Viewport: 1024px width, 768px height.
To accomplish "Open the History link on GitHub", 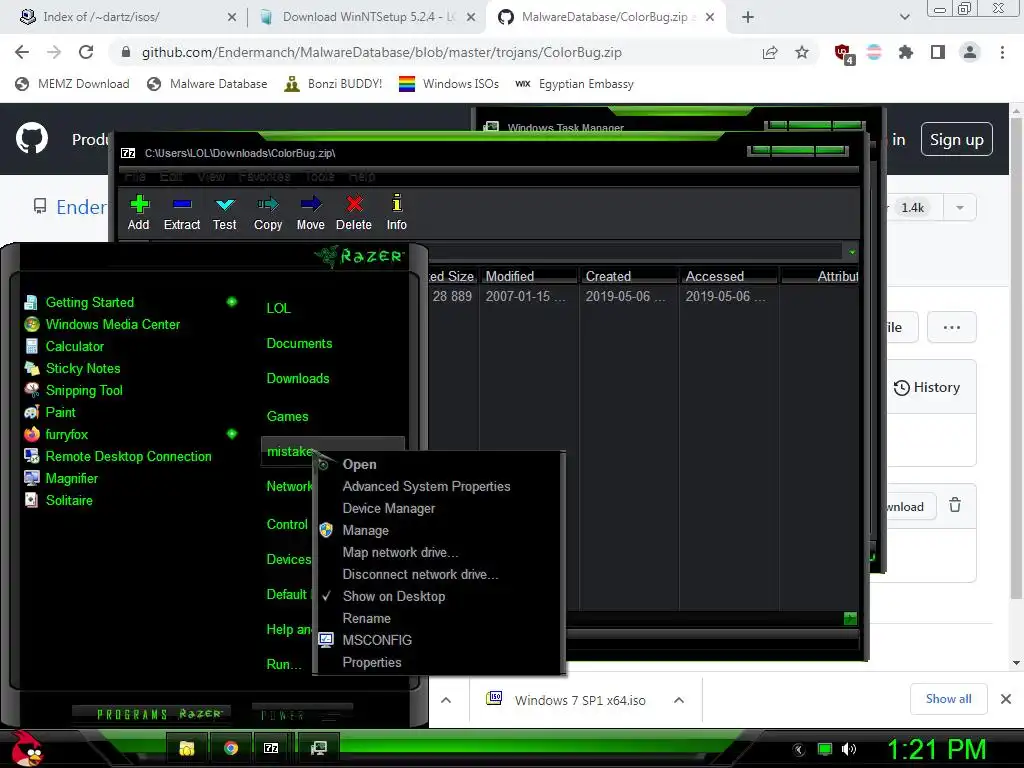I will point(927,387).
